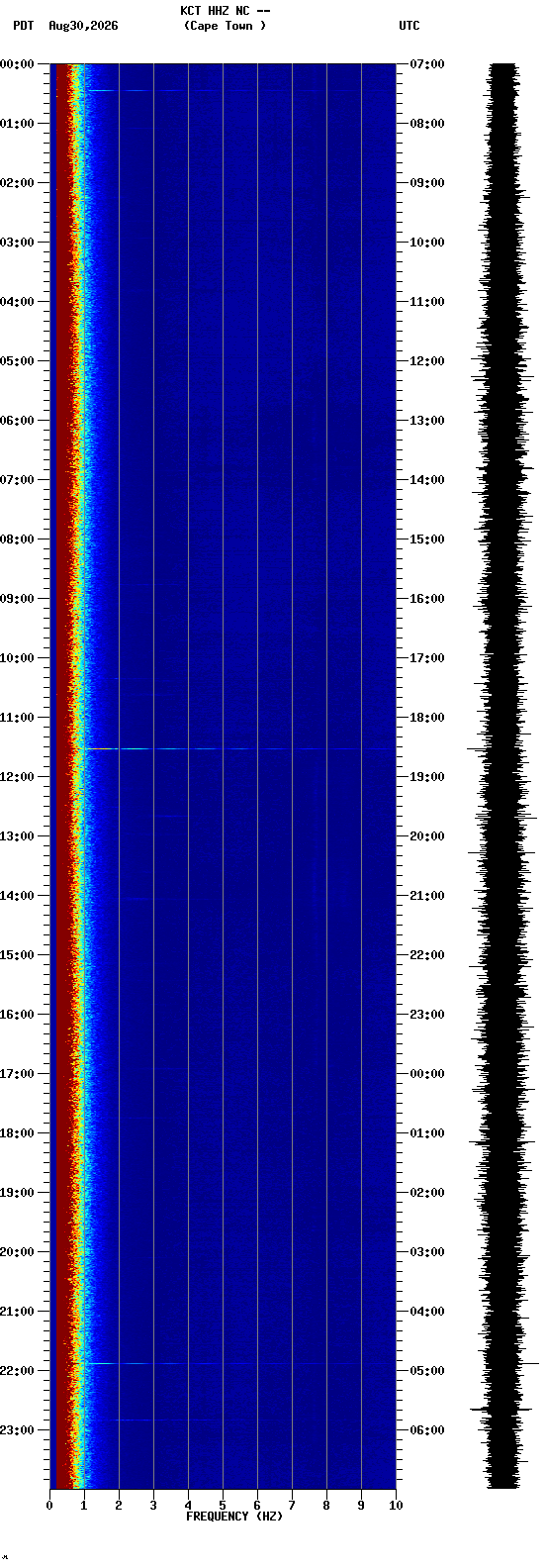Click the UTC axis label "22:00"
The height and width of the screenshot is (1568, 546).
coord(427,955)
